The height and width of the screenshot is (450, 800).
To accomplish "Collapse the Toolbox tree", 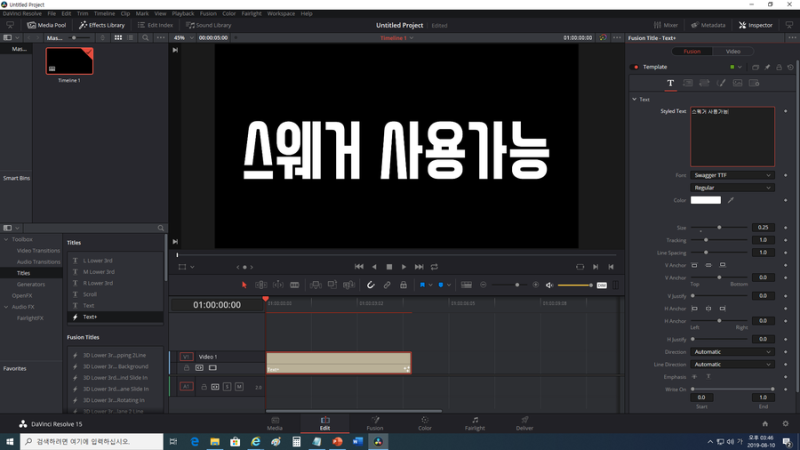I will (6, 239).
